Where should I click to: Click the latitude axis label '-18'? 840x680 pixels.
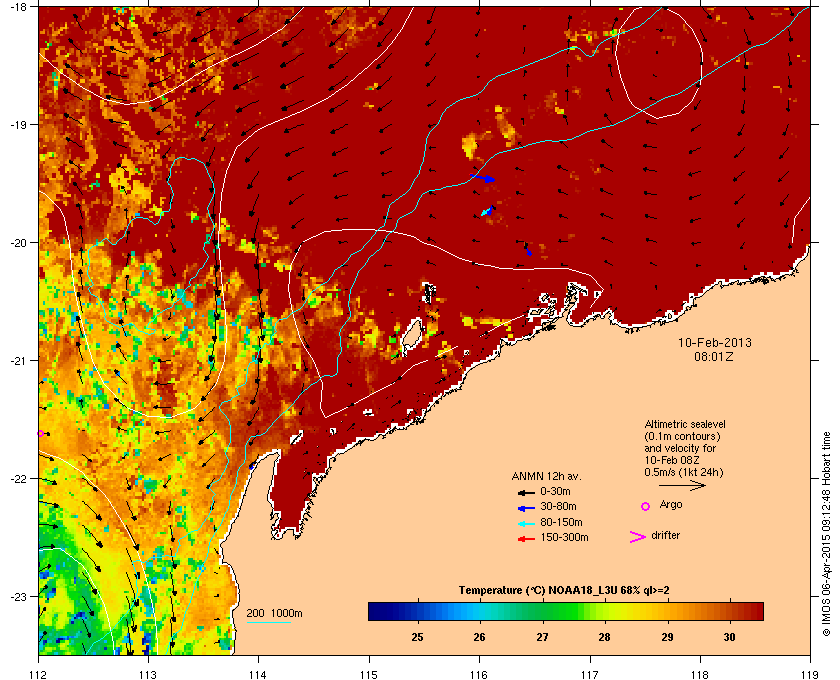coord(18,7)
